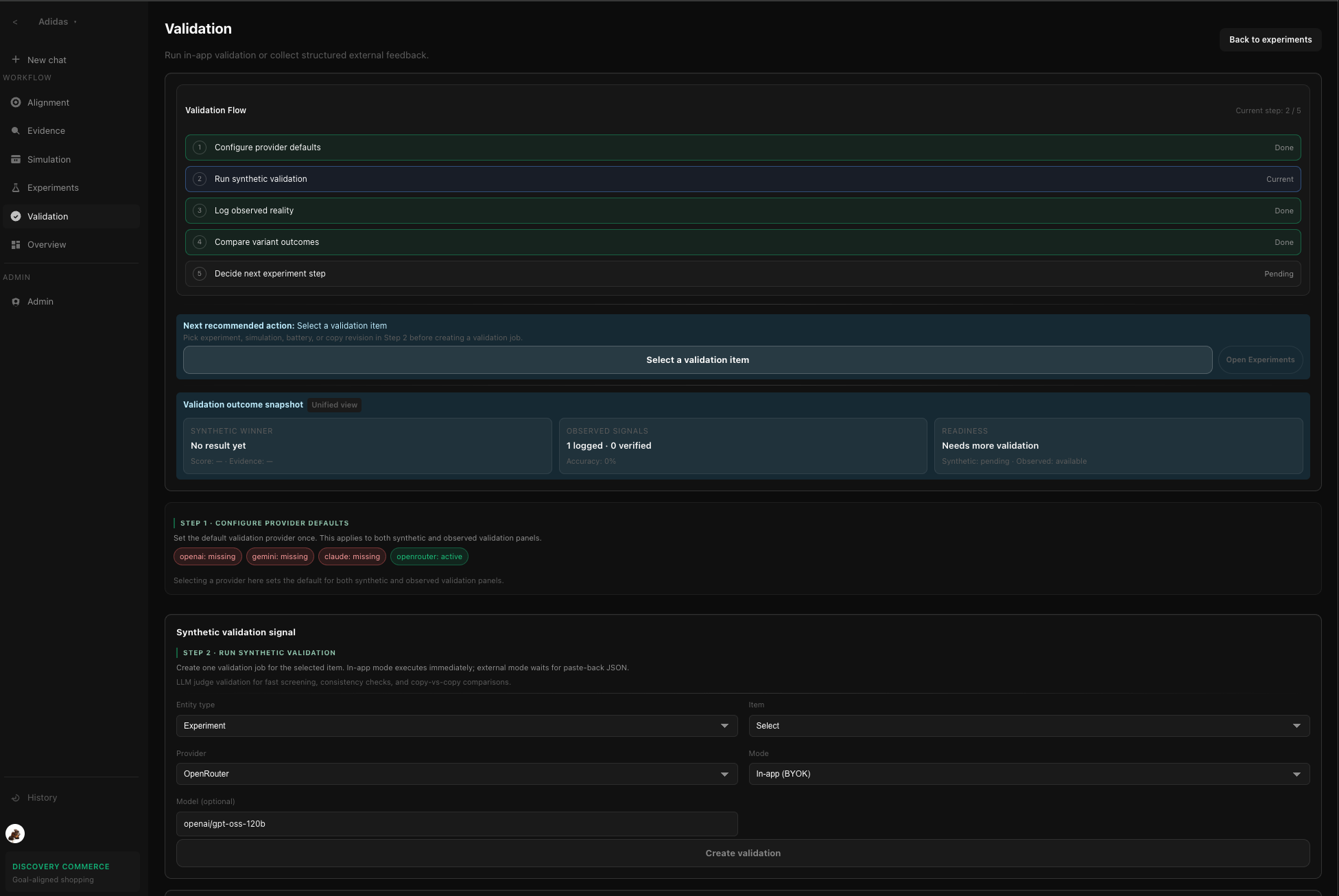Viewport: 1339px width, 896px height.
Task: Go to the Validation menu item
Action: (48, 216)
